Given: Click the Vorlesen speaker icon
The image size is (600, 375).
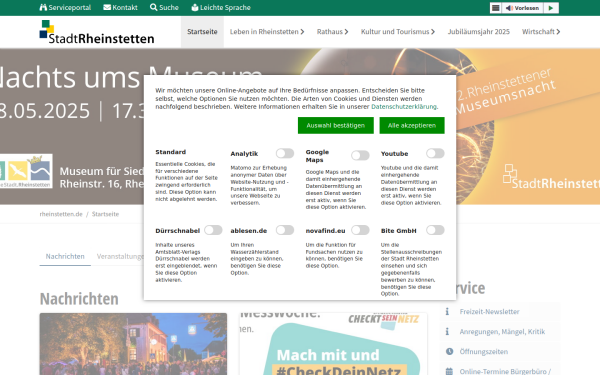Looking at the screenshot, I should [x=509, y=8].
